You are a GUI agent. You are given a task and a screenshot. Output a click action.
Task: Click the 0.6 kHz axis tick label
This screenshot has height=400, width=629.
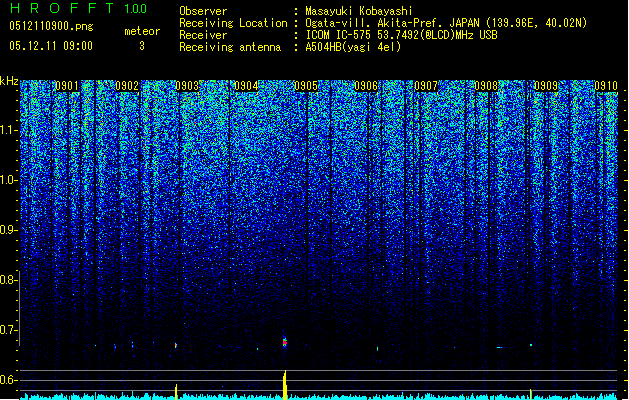[7, 380]
